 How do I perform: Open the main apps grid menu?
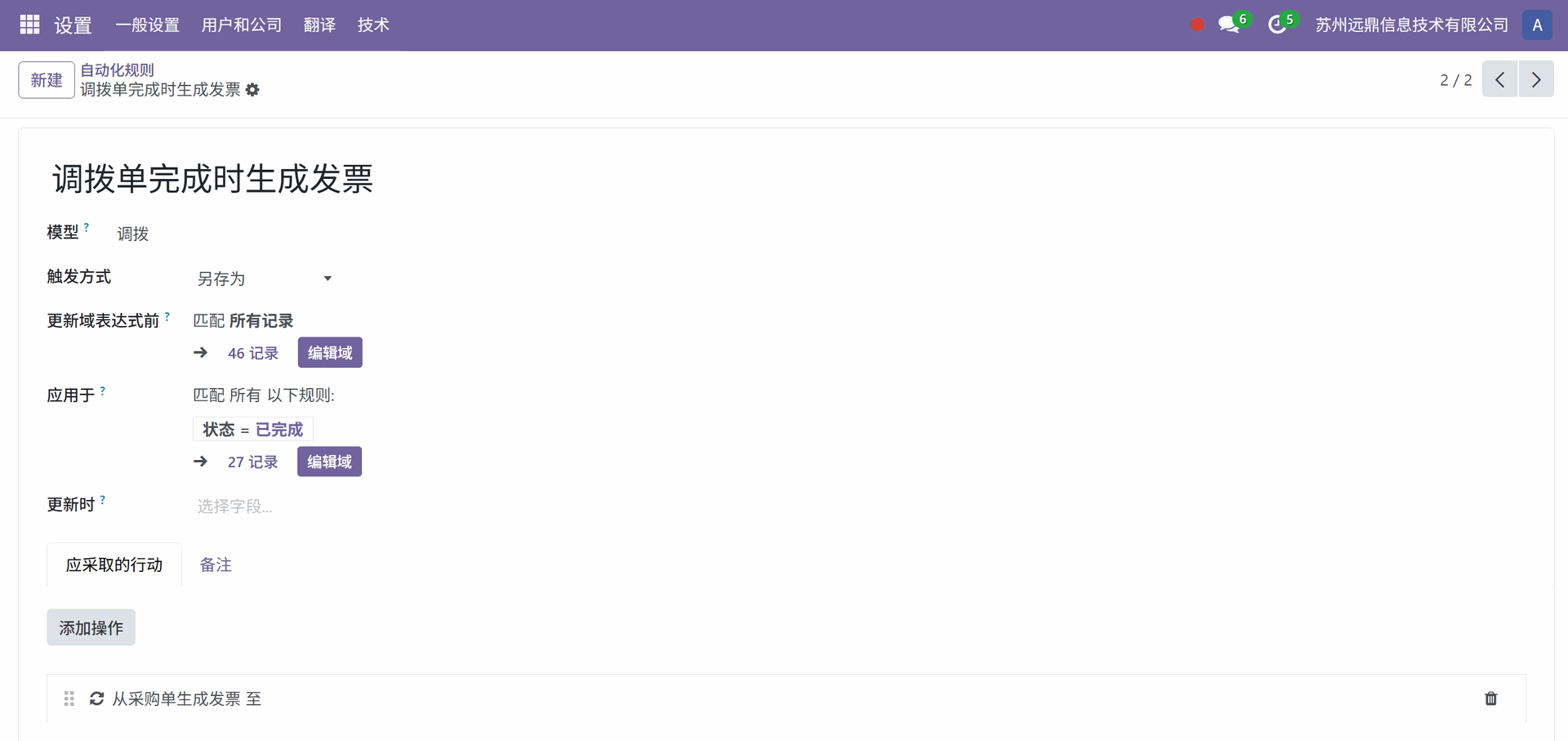tap(29, 25)
